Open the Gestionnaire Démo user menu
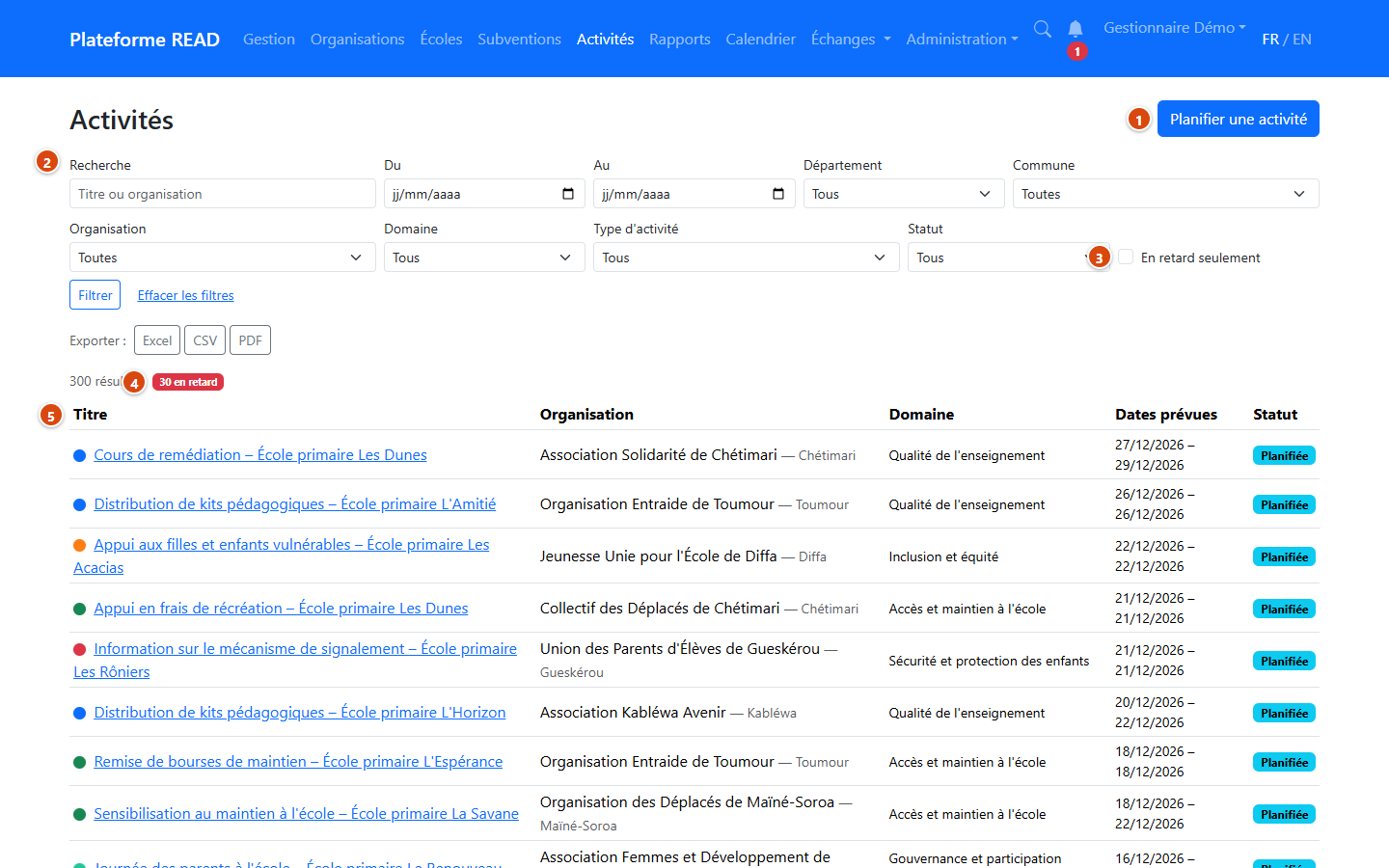 (x=1175, y=27)
